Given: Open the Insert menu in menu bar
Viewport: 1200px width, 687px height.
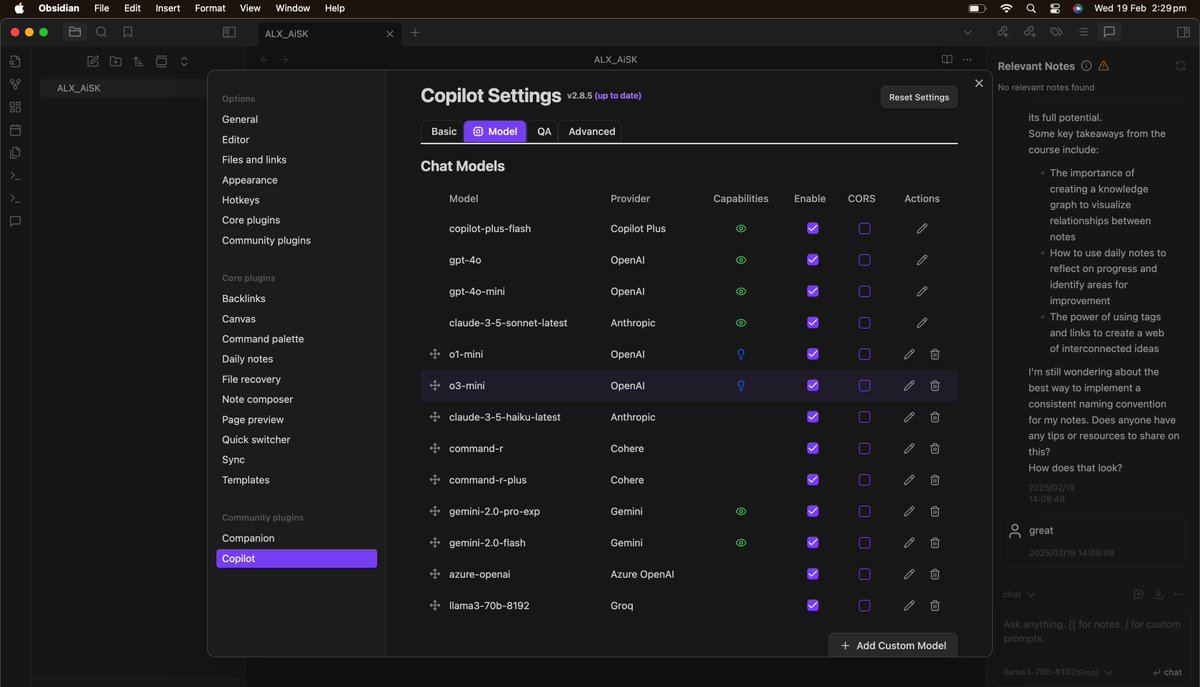Looking at the screenshot, I should (x=168, y=8).
